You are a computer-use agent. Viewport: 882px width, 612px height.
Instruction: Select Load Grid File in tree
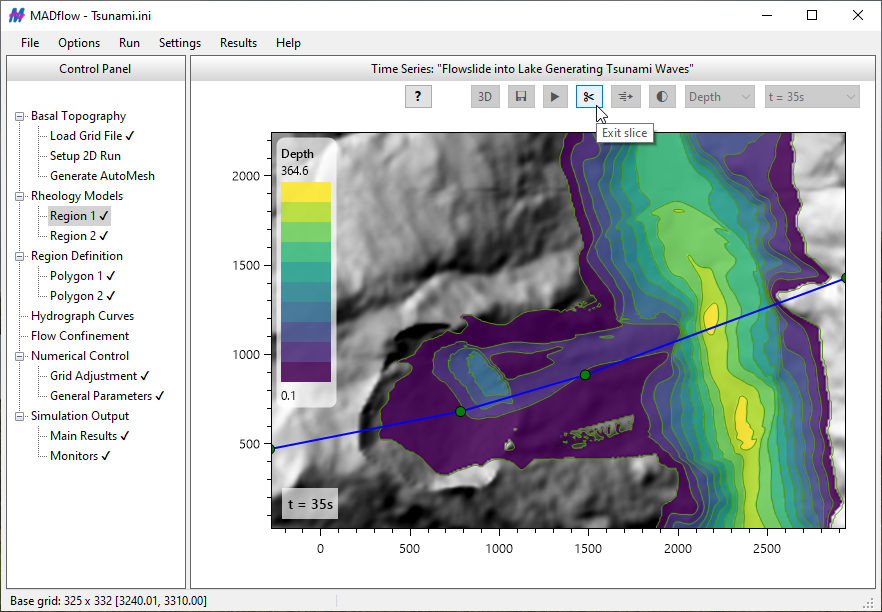click(86, 136)
